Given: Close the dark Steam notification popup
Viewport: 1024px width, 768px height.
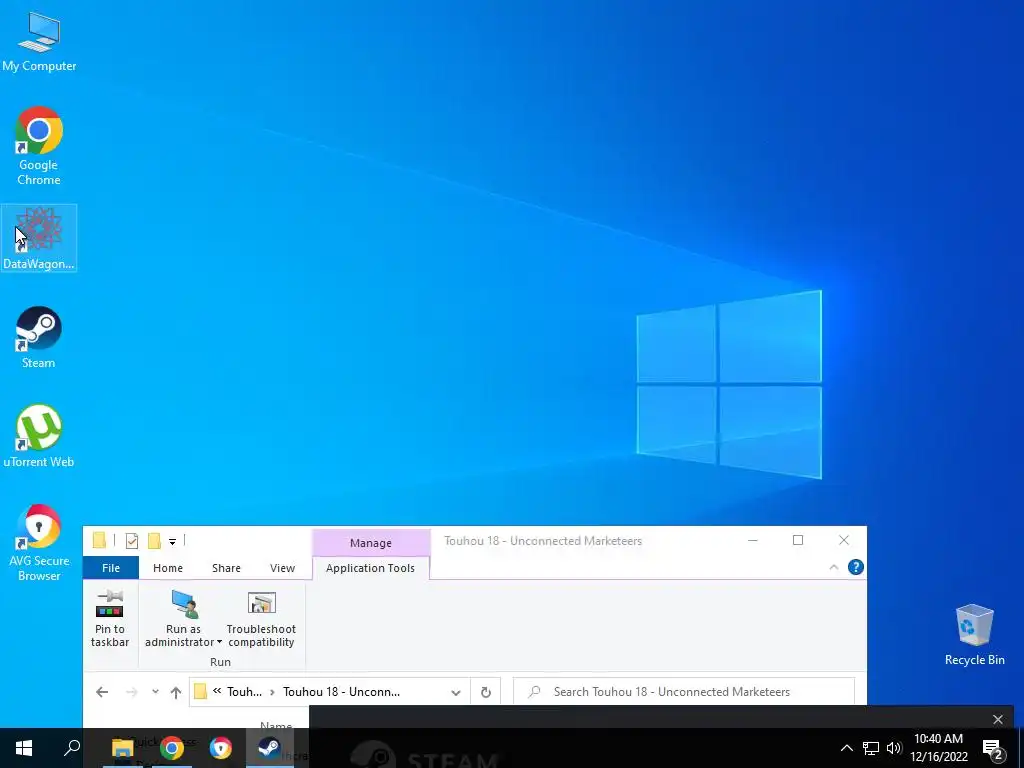Looking at the screenshot, I should [x=997, y=720].
